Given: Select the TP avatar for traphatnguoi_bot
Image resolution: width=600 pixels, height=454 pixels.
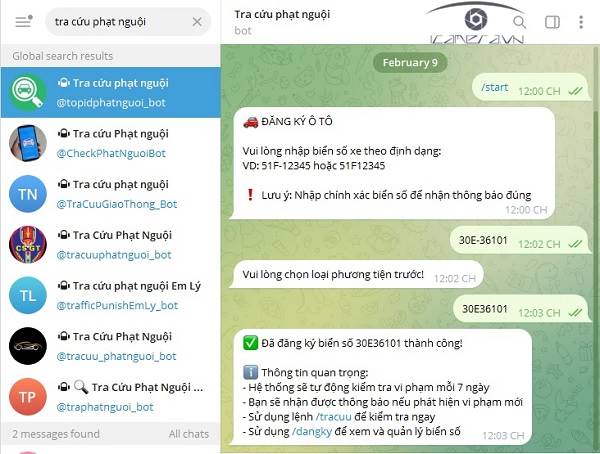Looking at the screenshot, I should click(x=28, y=397).
